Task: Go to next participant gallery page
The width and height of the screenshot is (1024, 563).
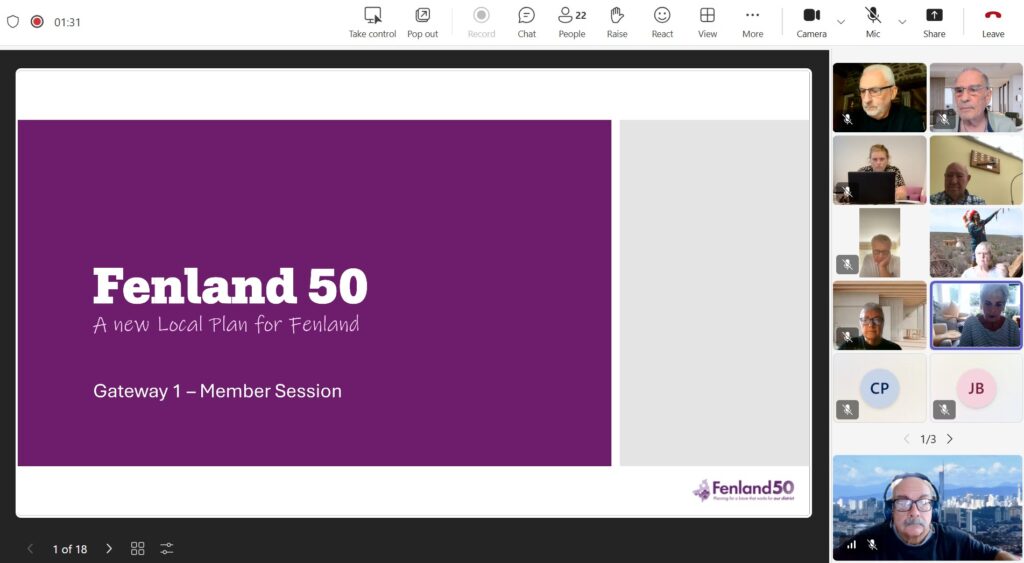Action: 950,439
